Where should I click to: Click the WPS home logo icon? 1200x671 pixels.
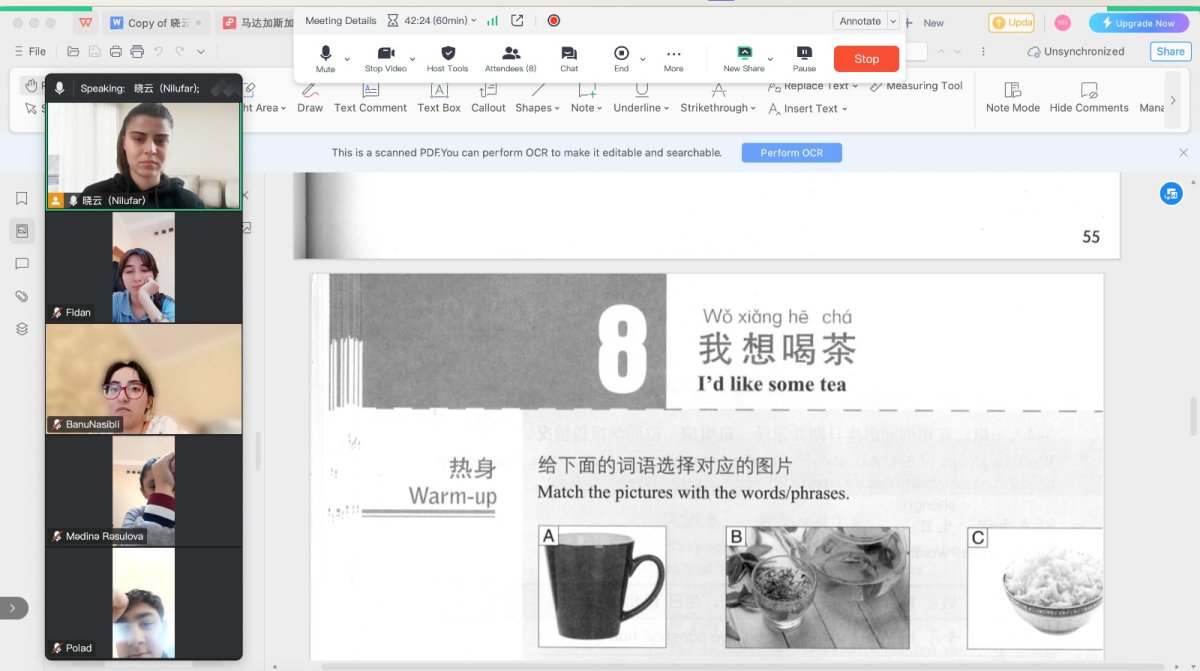pyautogui.click(x=86, y=22)
